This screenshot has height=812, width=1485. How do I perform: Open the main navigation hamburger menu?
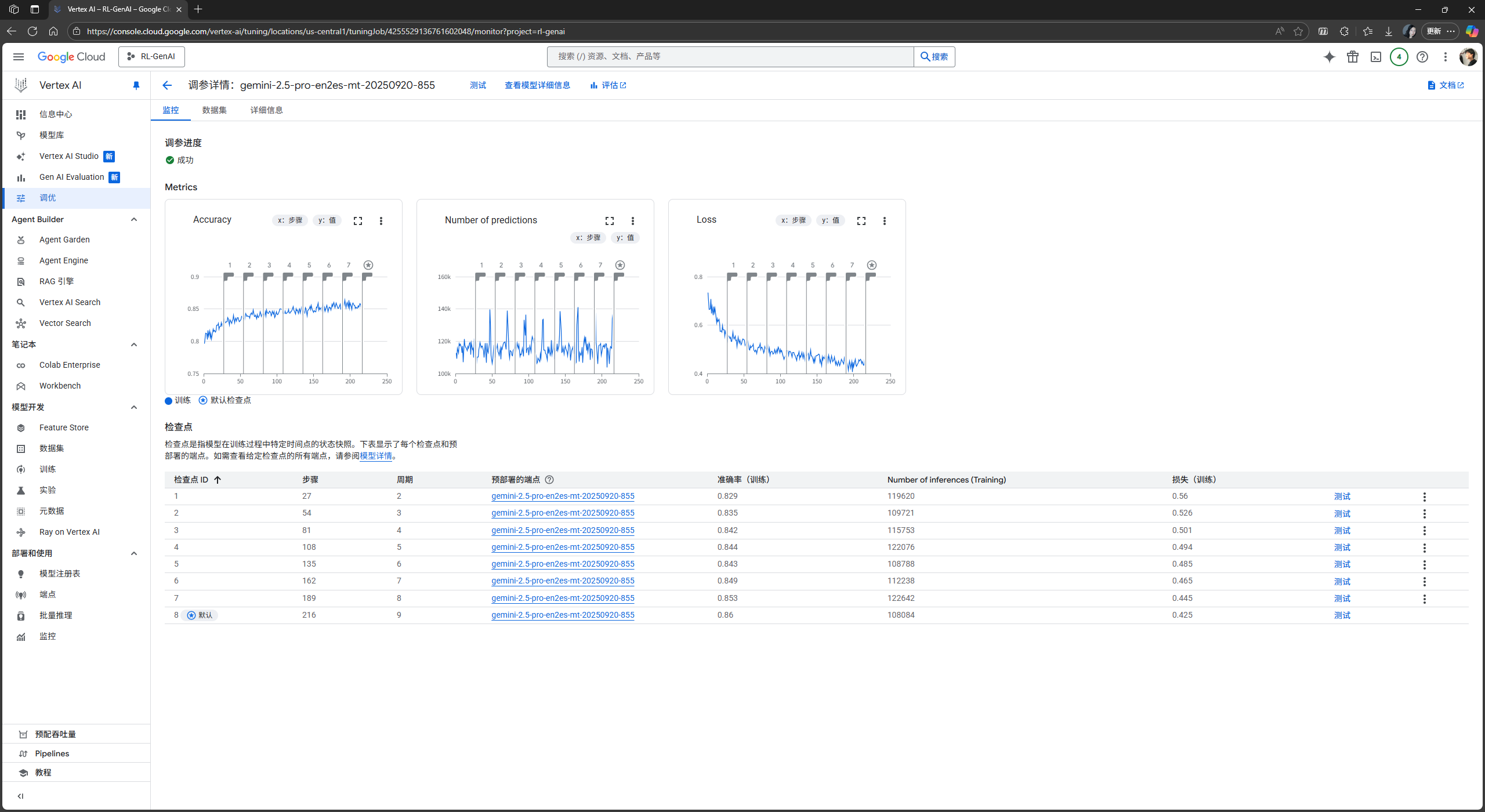19,56
